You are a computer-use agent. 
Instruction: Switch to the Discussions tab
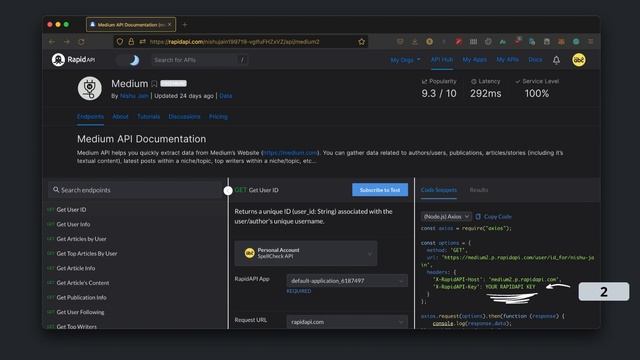[184, 117]
